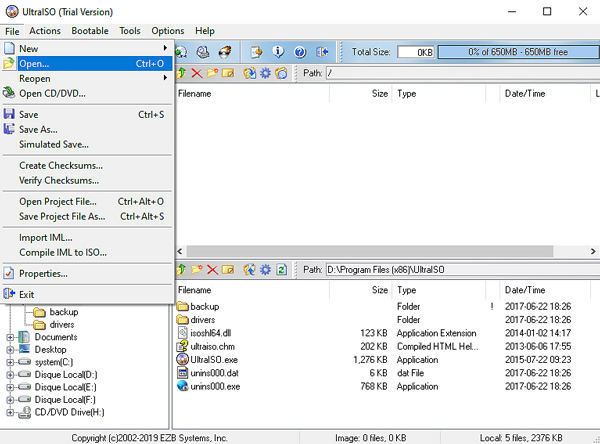This screenshot has height=444, width=600.
Task: Click the red X delete icon in the upper image toolbar
Action: [x=196, y=73]
